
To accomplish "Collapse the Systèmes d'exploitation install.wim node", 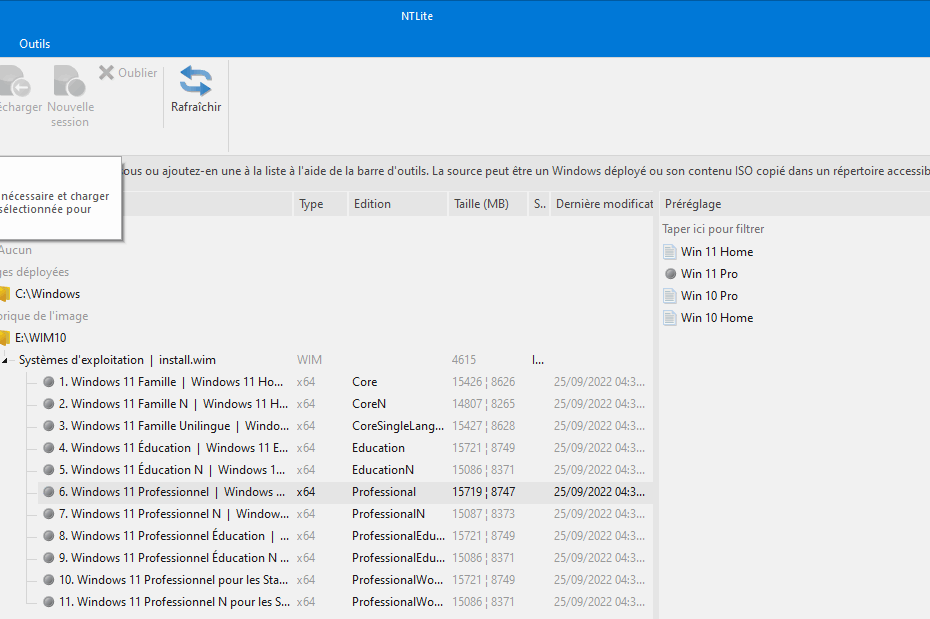I will [x=5, y=360].
